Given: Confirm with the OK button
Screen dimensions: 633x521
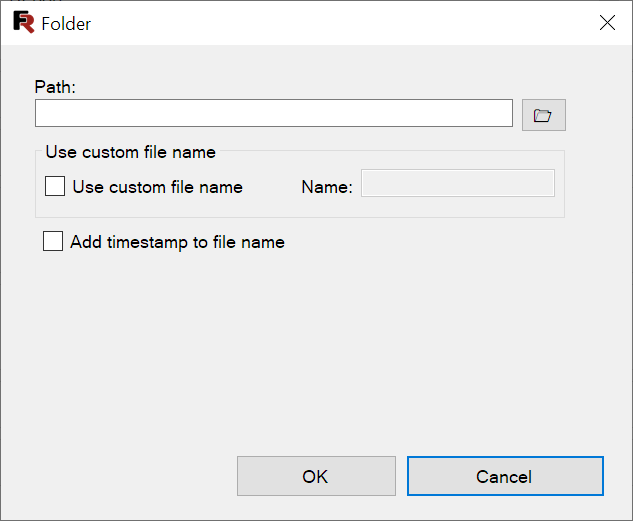Looking at the screenshot, I should (316, 476).
